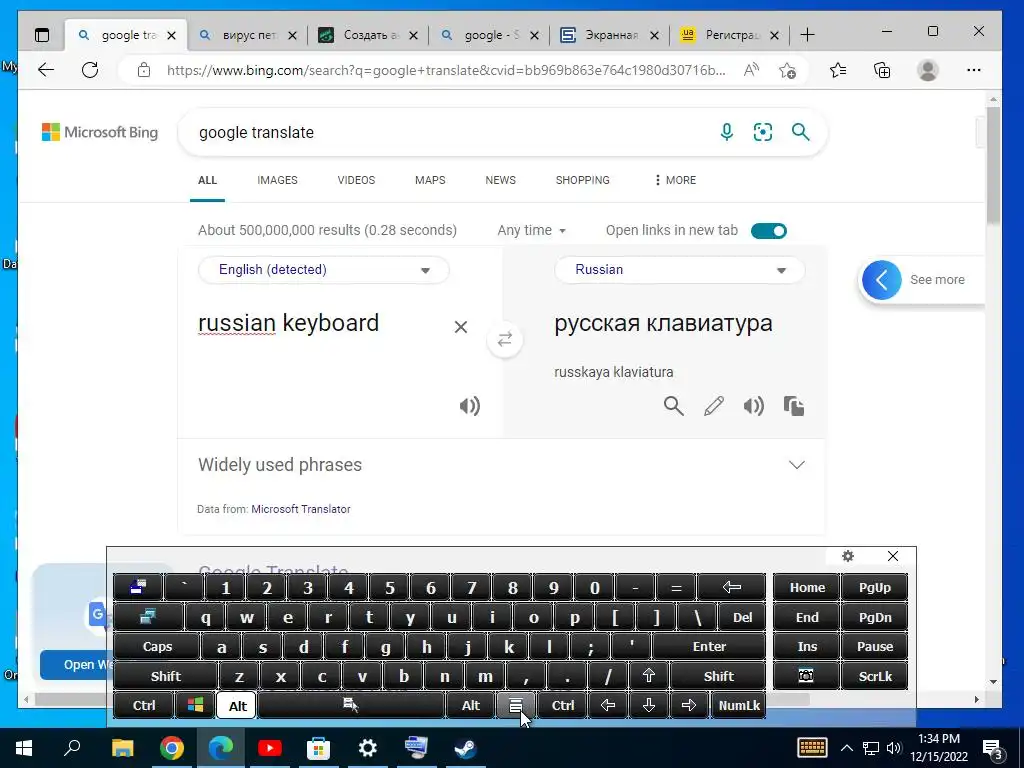Open English (detected) language dropdown
Screen dimensions: 1024x768
(x=324, y=270)
